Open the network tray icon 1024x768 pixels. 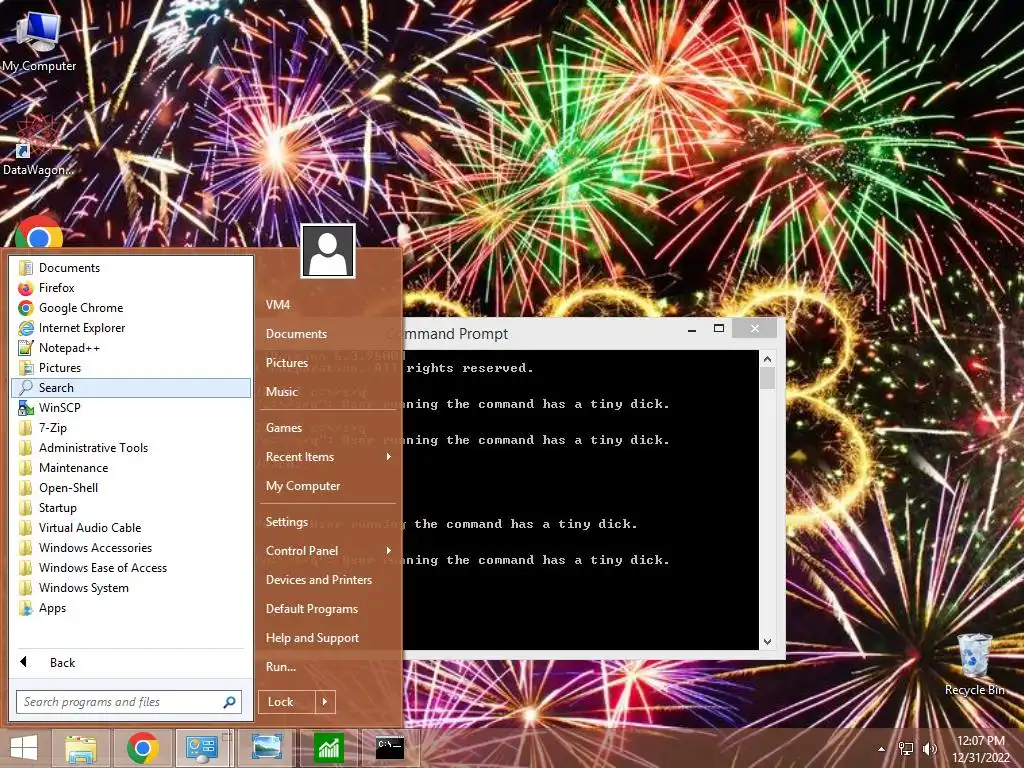906,749
